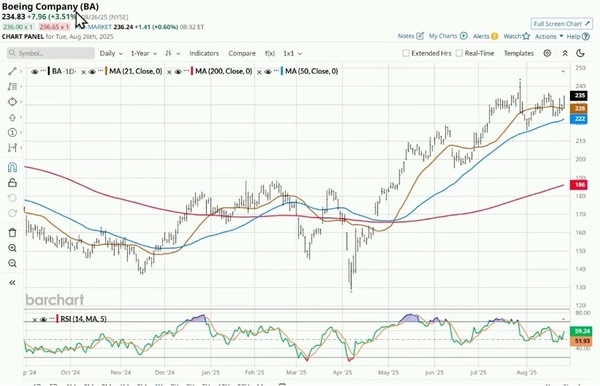Expand measure tool options chevron

point(21,148)
